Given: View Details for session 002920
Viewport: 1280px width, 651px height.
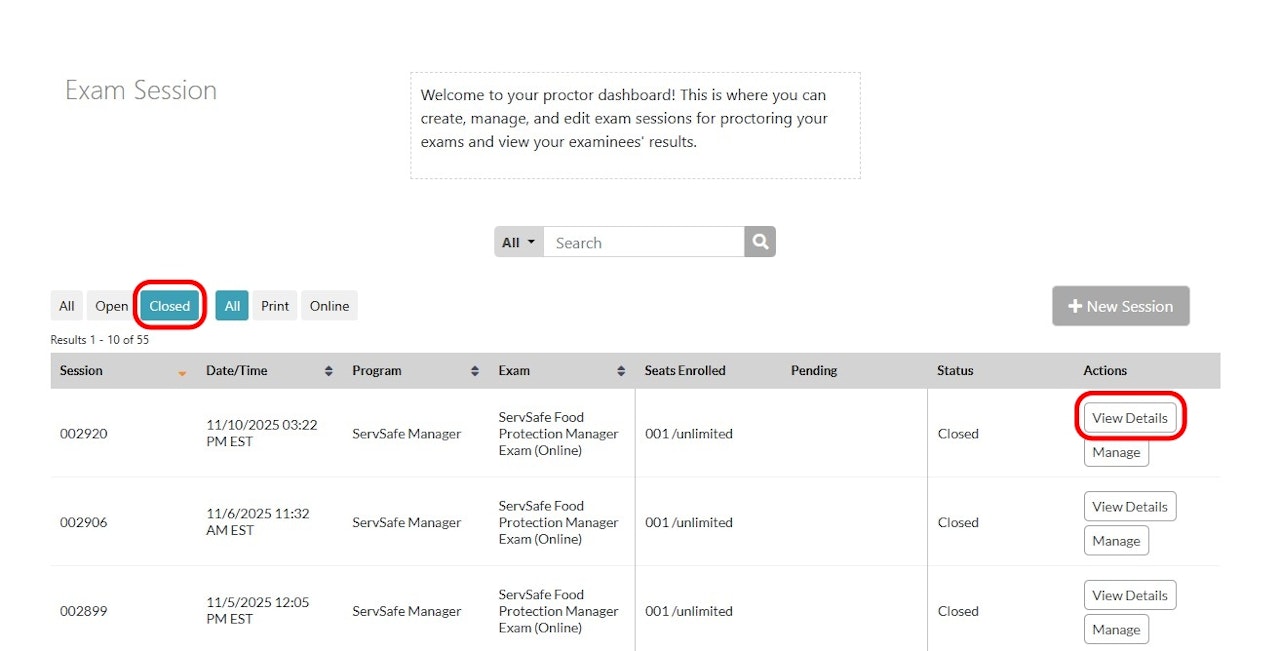Looking at the screenshot, I should click(1130, 418).
